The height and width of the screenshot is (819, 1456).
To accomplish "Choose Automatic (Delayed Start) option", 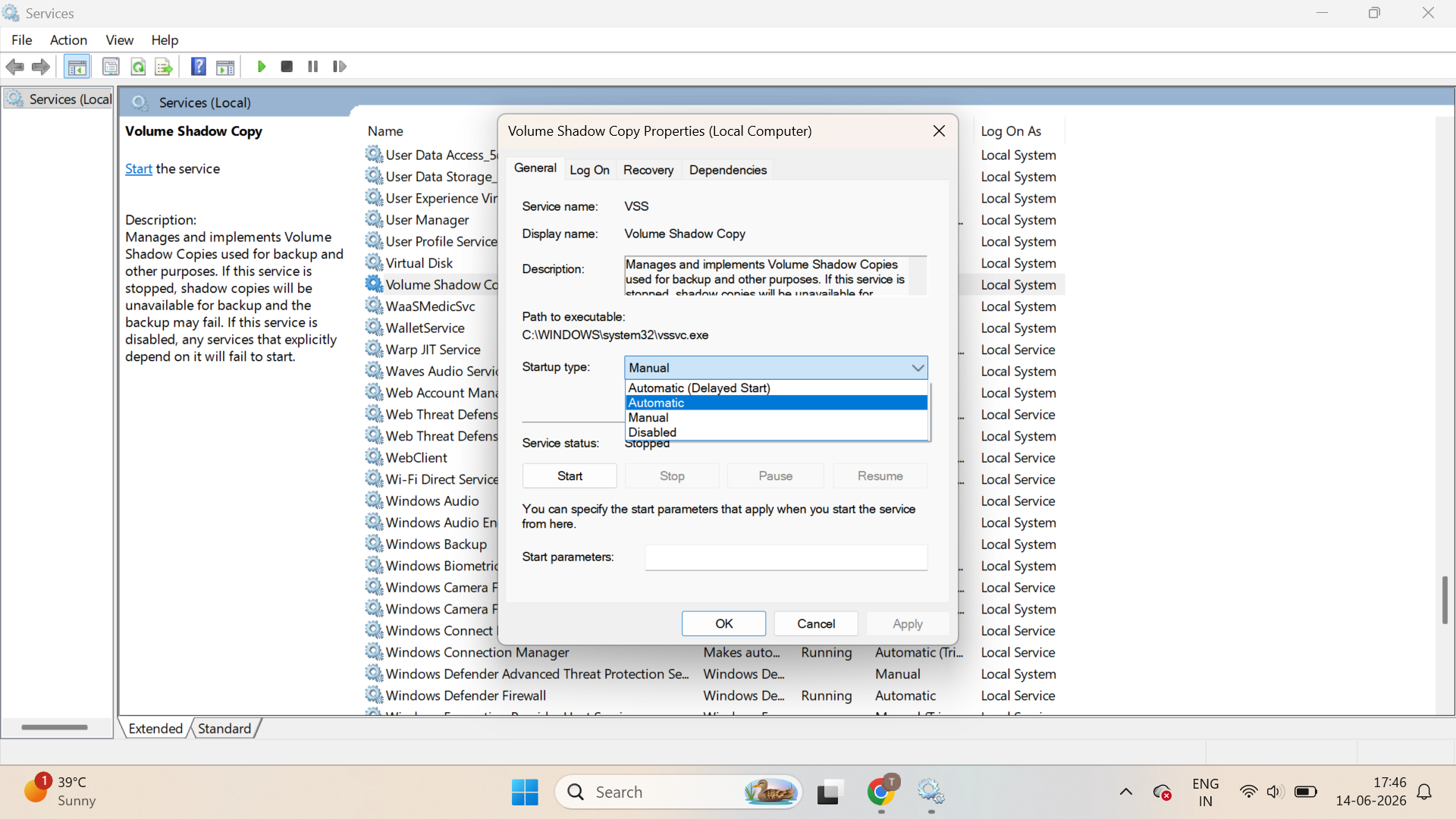I will tap(777, 388).
